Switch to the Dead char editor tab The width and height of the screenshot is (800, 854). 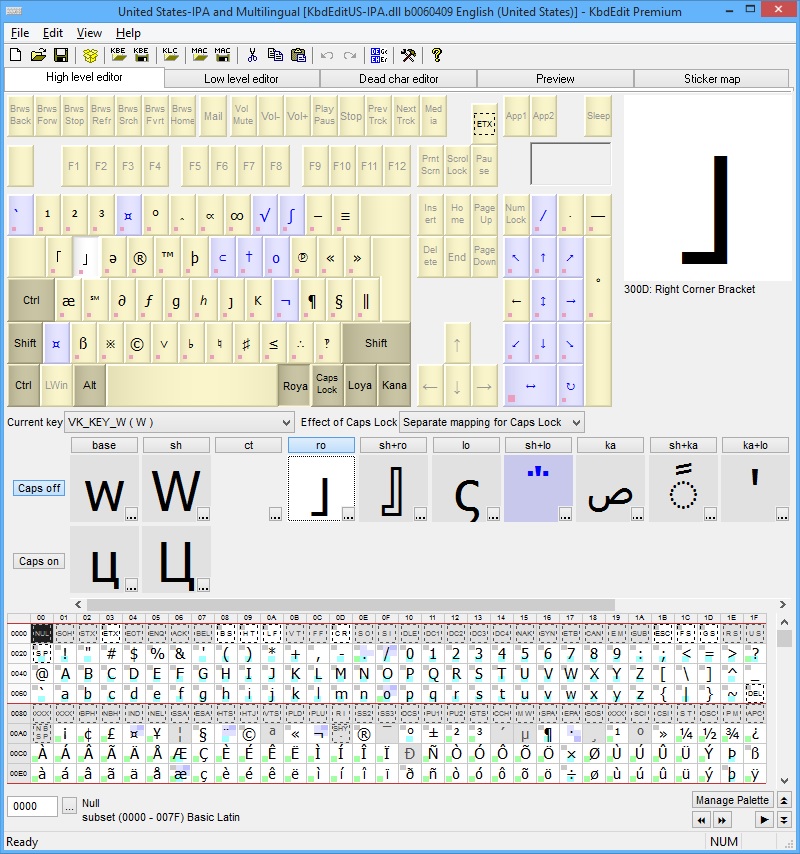coord(399,79)
